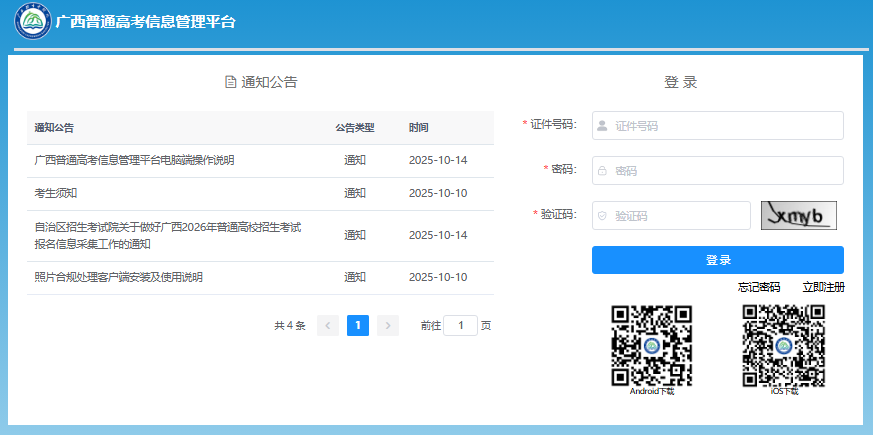Open the 忘记密码 link
This screenshot has width=873, height=435.
[x=759, y=288]
